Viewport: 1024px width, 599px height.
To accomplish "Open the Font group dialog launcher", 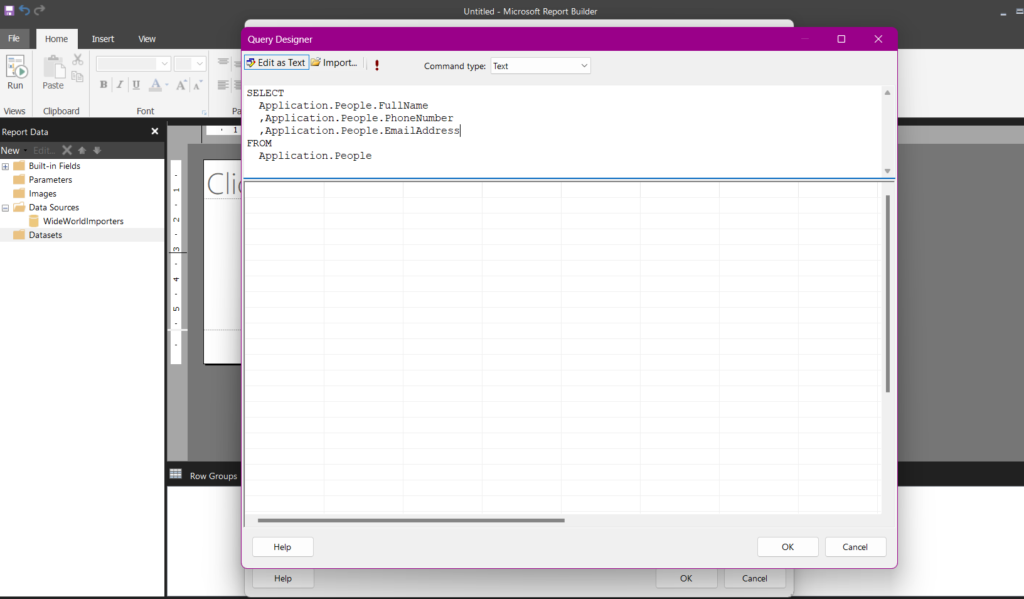I will (x=204, y=112).
